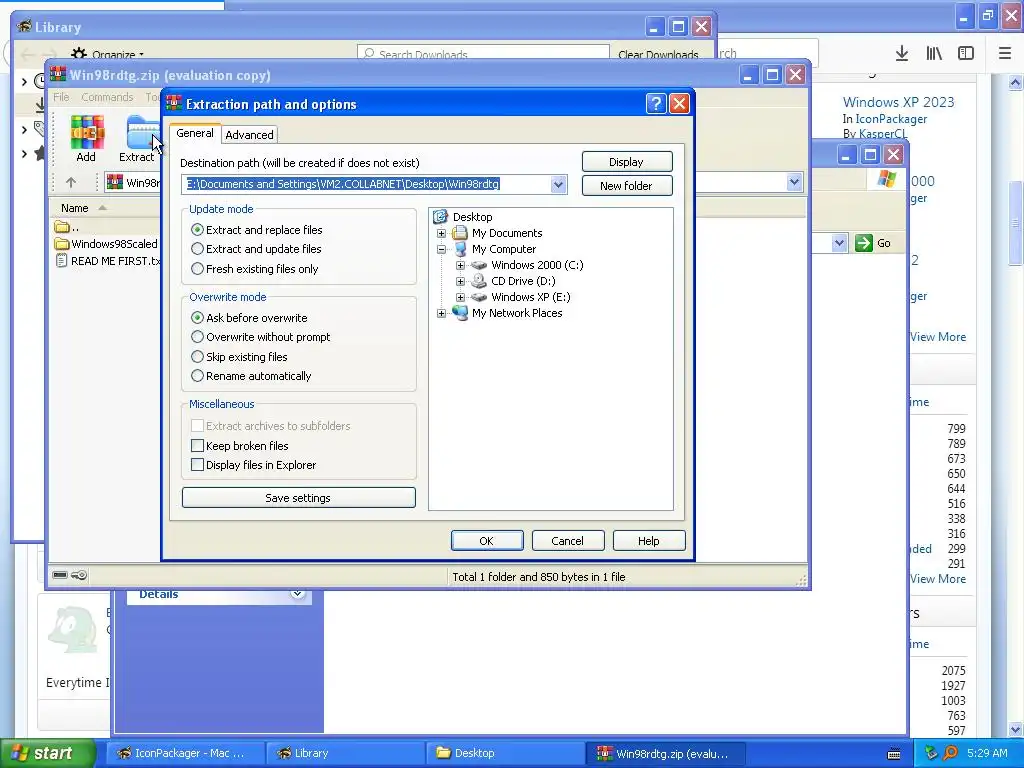Open the dropdown beside the Go button
Screen dimensions: 1024x768
tap(839, 243)
